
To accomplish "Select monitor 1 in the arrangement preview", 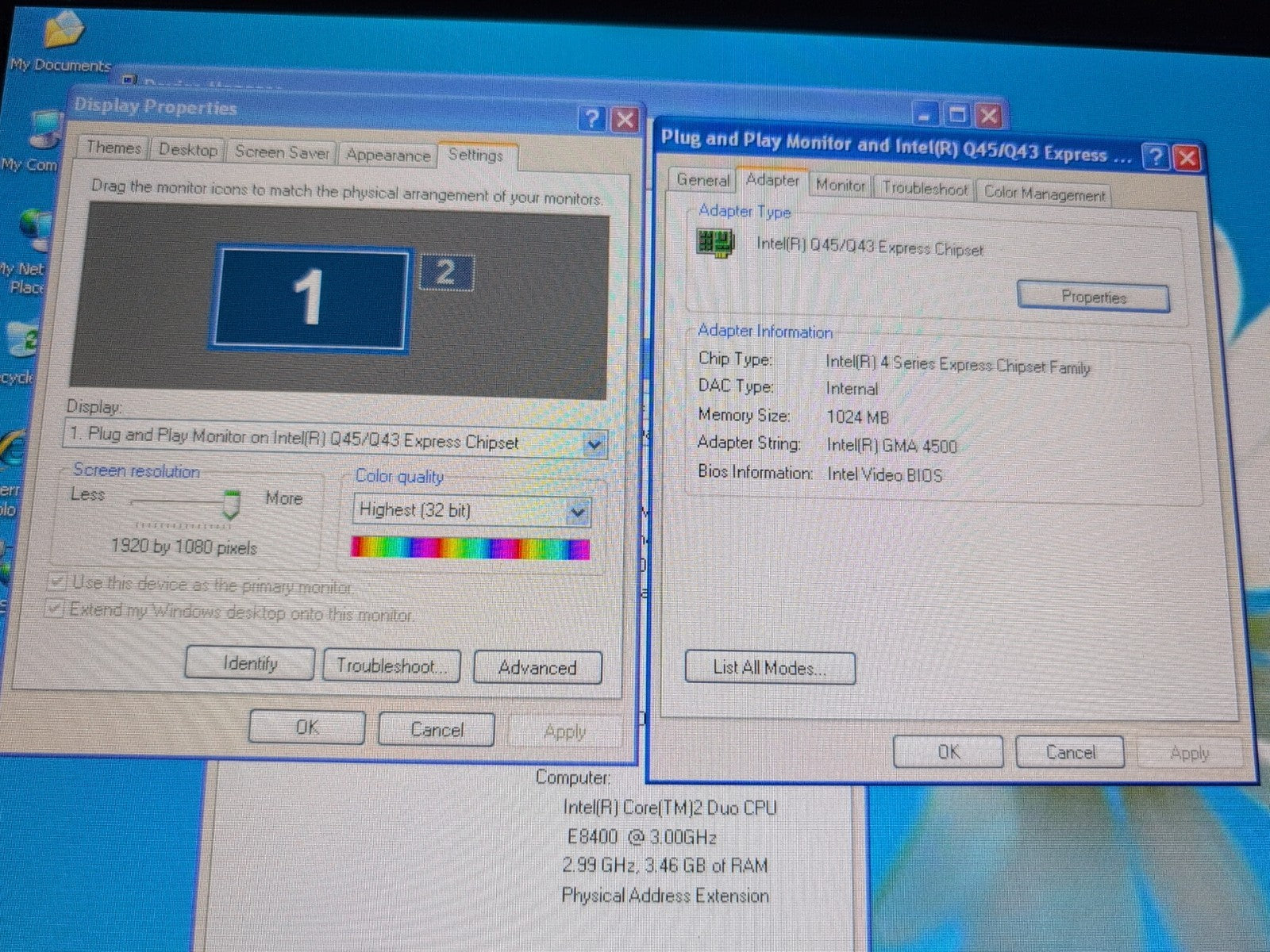I will click(x=310, y=297).
